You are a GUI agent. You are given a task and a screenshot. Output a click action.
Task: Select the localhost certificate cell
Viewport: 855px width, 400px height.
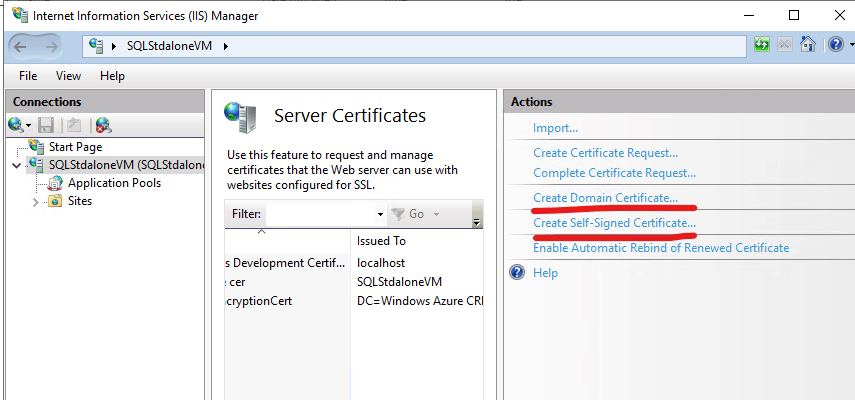[381, 263]
